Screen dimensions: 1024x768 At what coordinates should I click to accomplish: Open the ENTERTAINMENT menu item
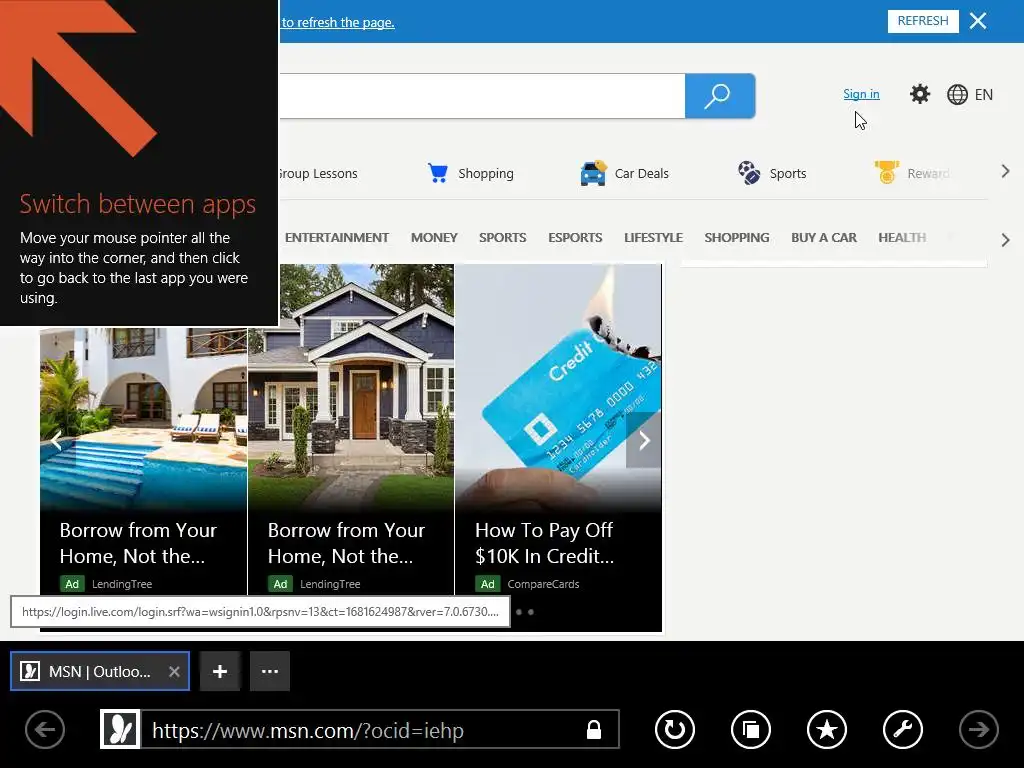(x=336, y=238)
